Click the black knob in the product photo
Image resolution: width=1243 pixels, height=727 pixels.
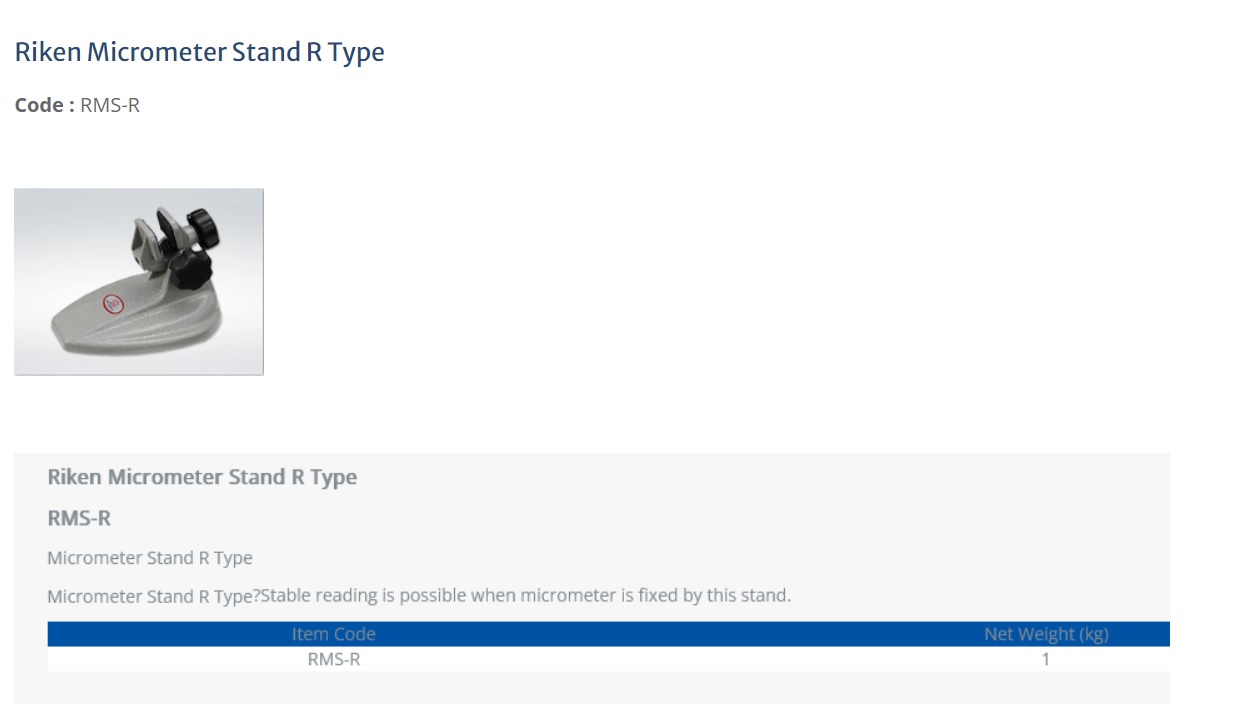pos(204,228)
